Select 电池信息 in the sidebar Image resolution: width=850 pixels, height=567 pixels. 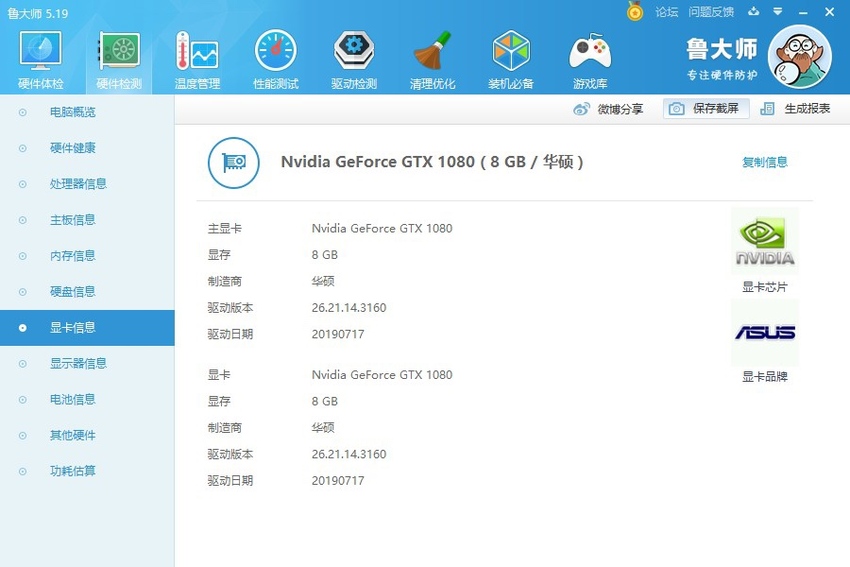[x=87, y=400]
